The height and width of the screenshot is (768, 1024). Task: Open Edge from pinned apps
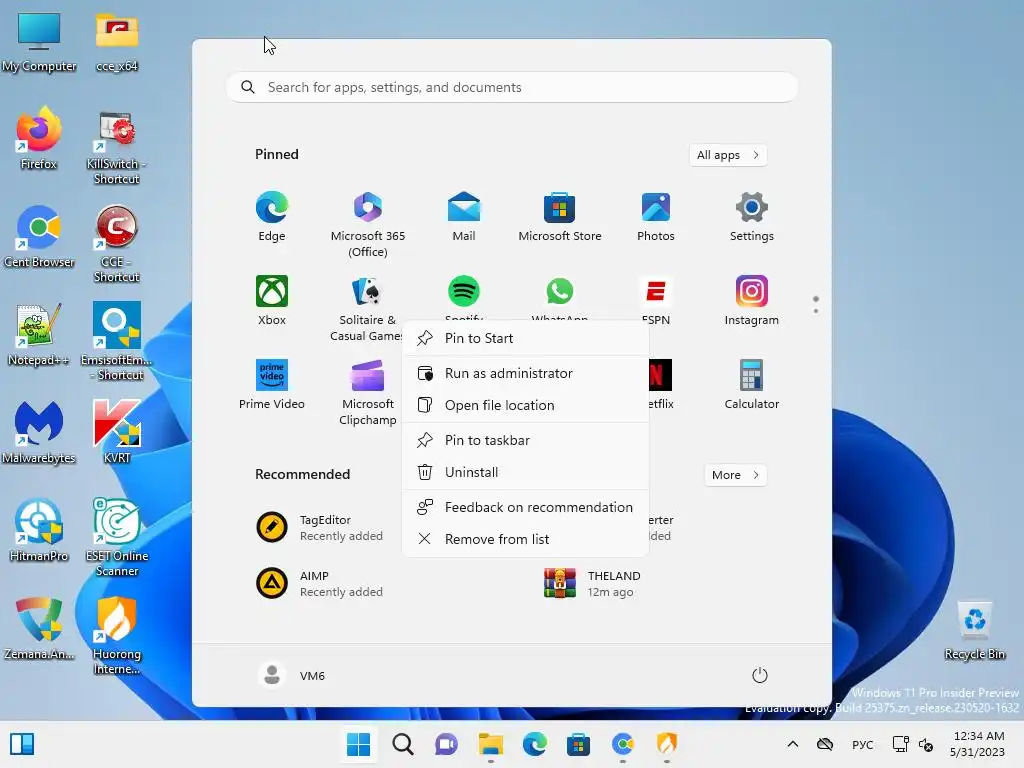(272, 217)
